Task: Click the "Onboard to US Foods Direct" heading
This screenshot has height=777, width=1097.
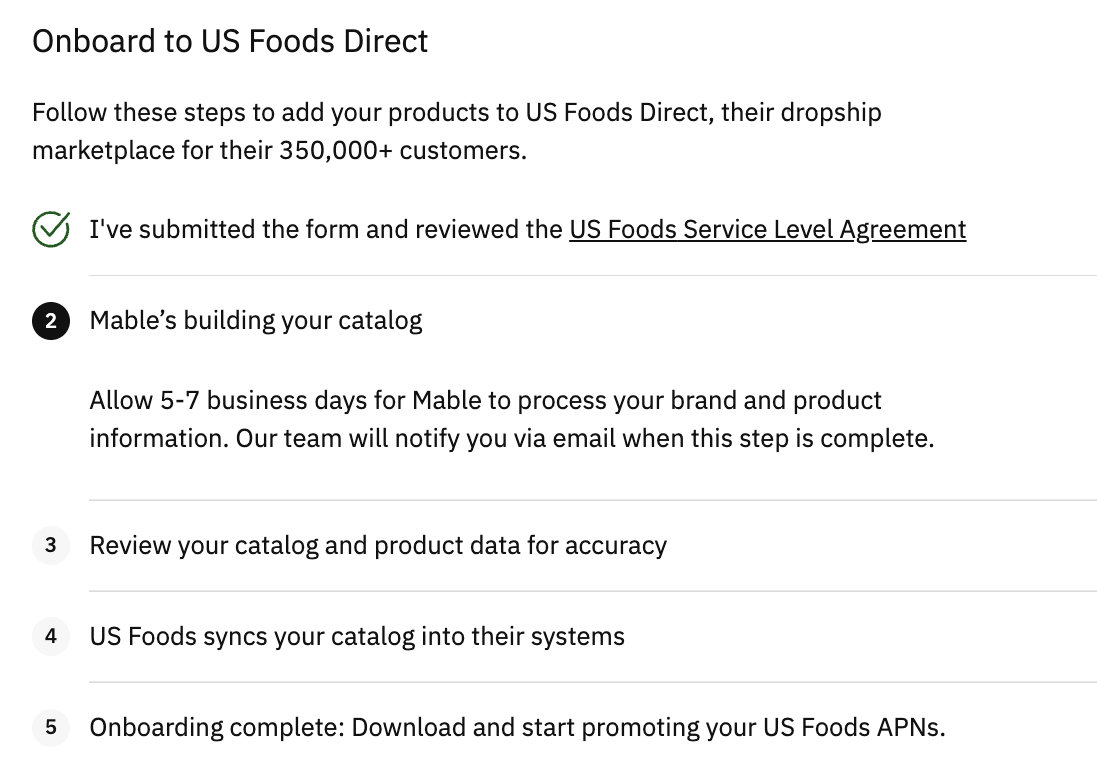Action: click(x=230, y=41)
